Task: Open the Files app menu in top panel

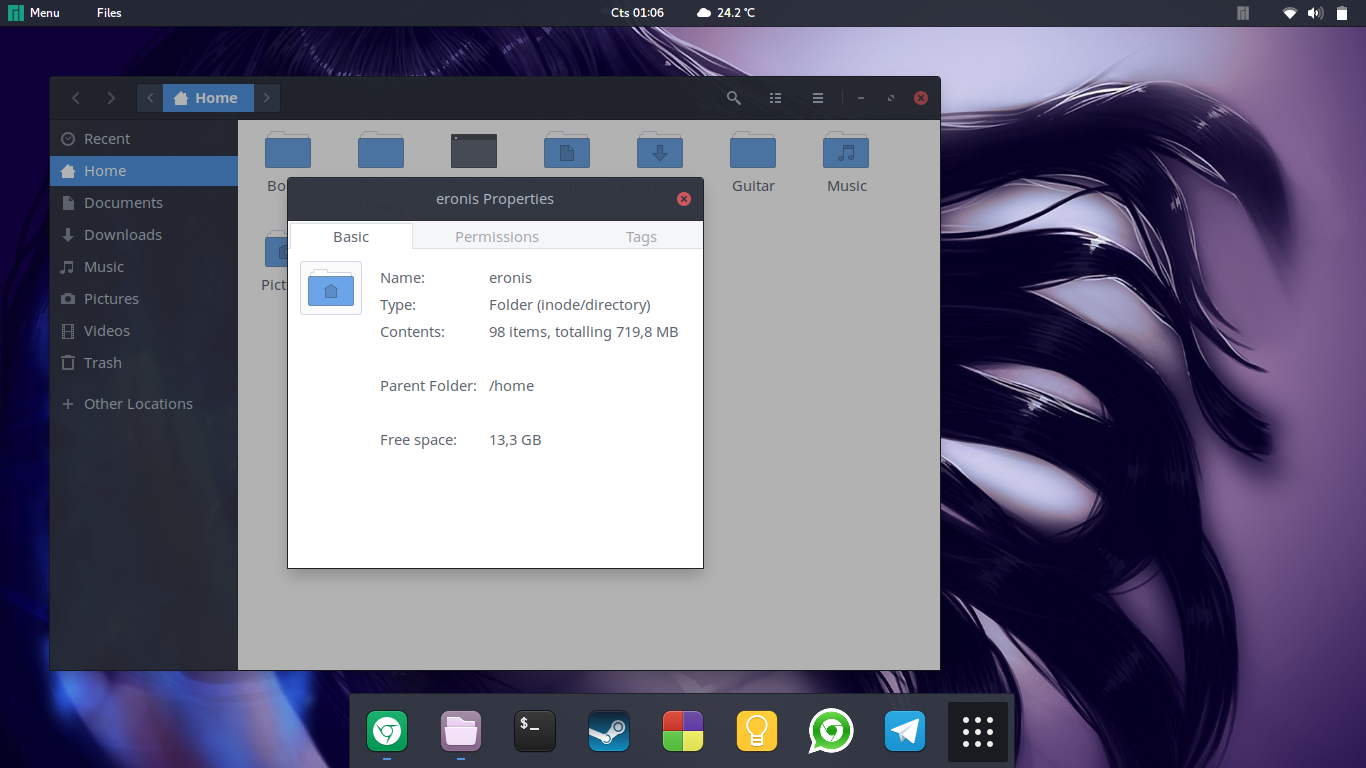Action: click(109, 13)
